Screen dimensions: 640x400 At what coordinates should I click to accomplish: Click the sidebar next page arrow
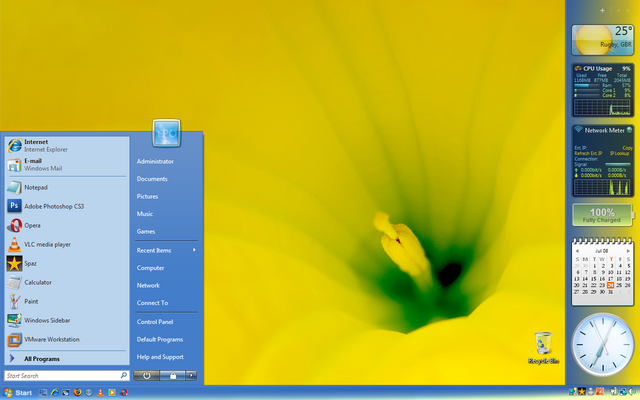[628, 10]
